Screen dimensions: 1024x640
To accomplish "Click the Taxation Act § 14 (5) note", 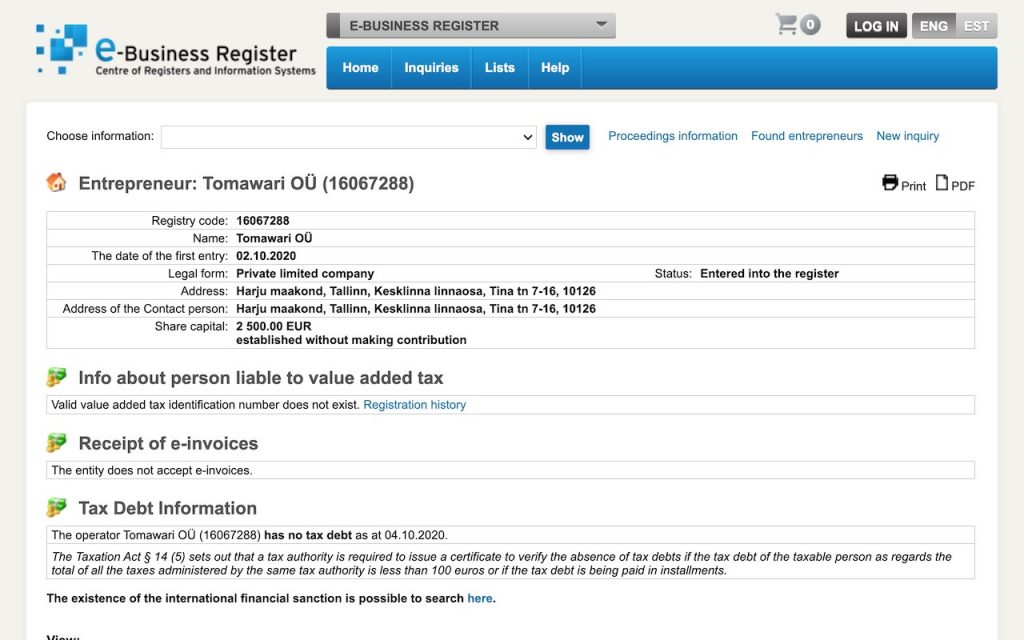I will [502, 564].
